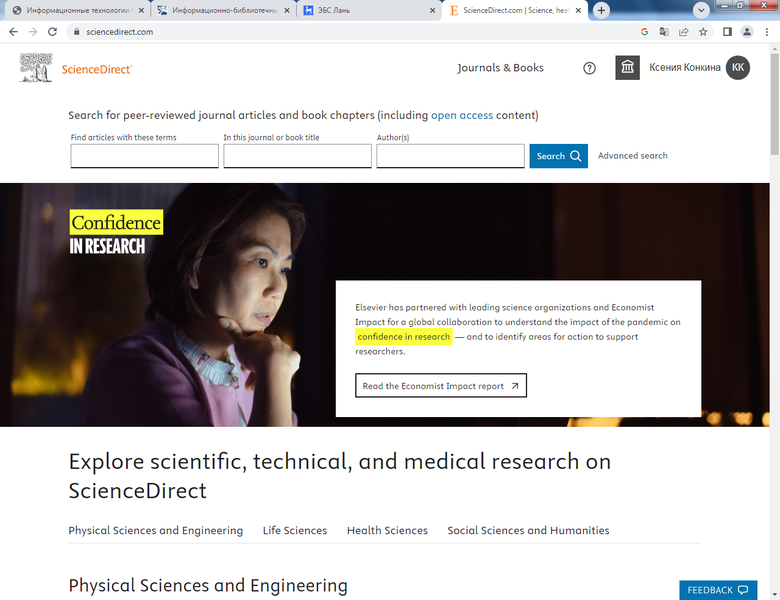
Task: Switch to the Информационно-библиотечный tab
Action: (x=223, y=10)
